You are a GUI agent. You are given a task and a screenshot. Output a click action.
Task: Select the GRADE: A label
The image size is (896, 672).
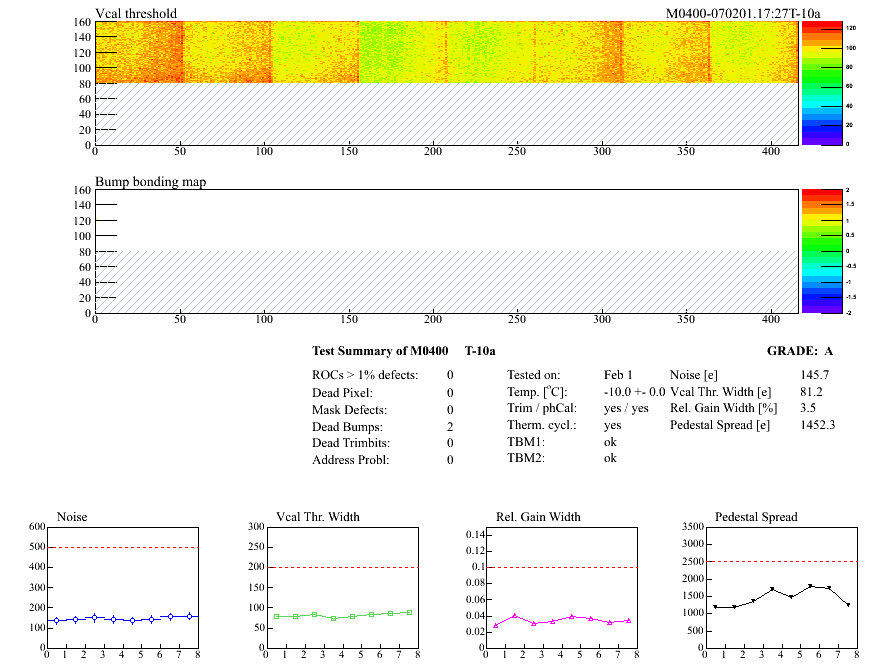tap(799, 351)
